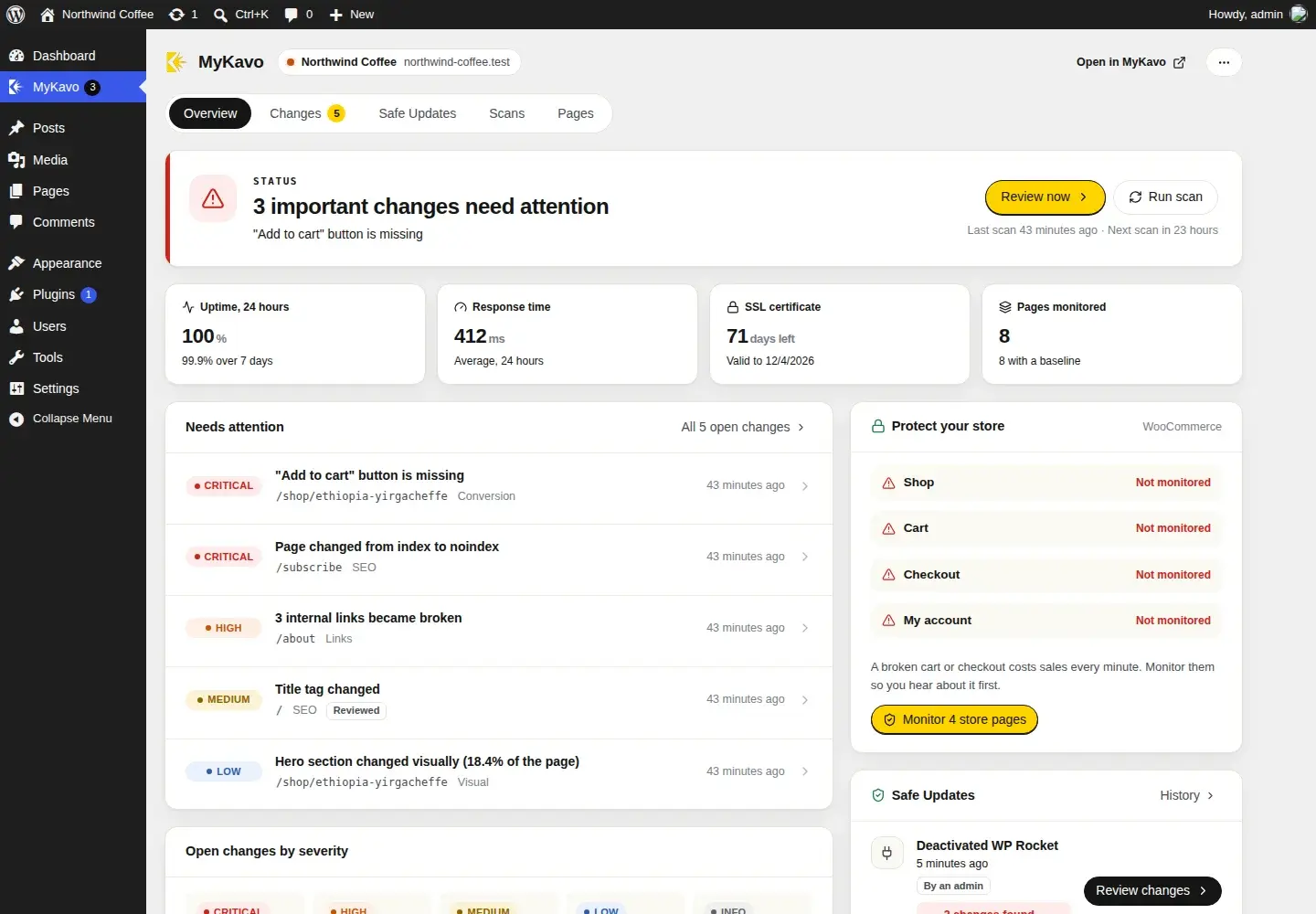Open All 5 open changes link
This screenshot has width=1316, height=914.
(743, 427)
